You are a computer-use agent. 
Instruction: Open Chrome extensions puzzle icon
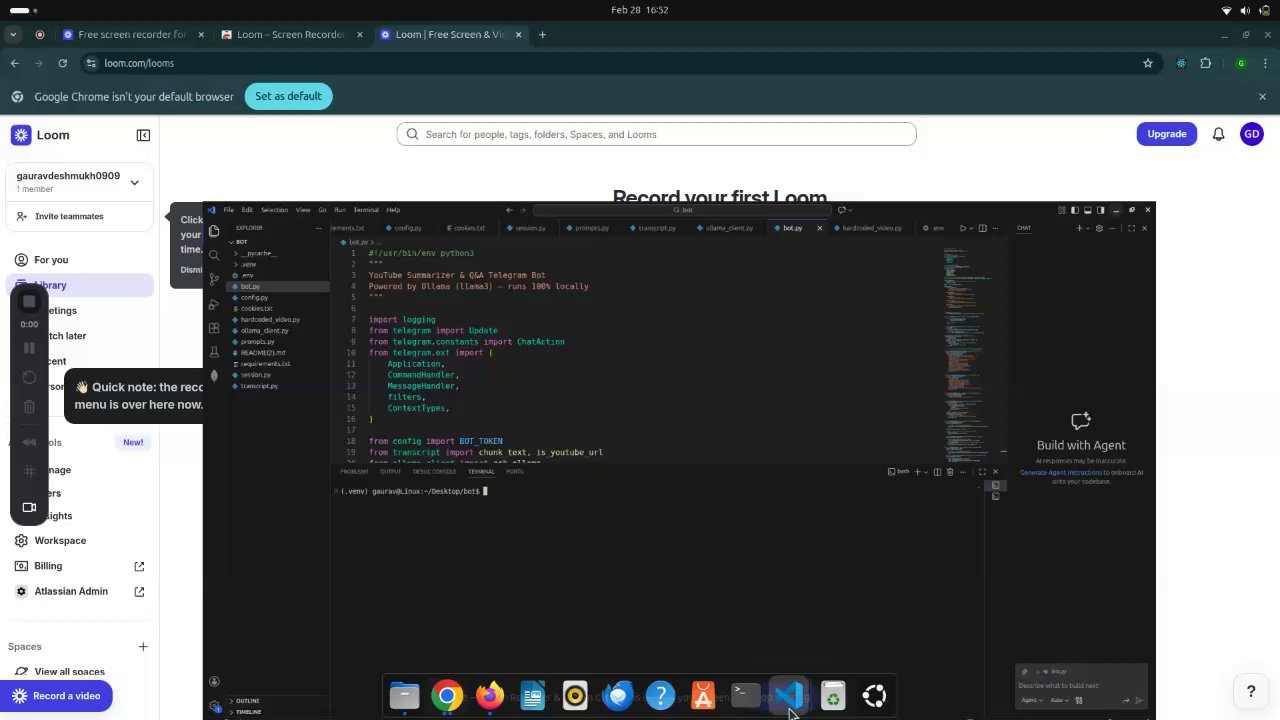1205,63
